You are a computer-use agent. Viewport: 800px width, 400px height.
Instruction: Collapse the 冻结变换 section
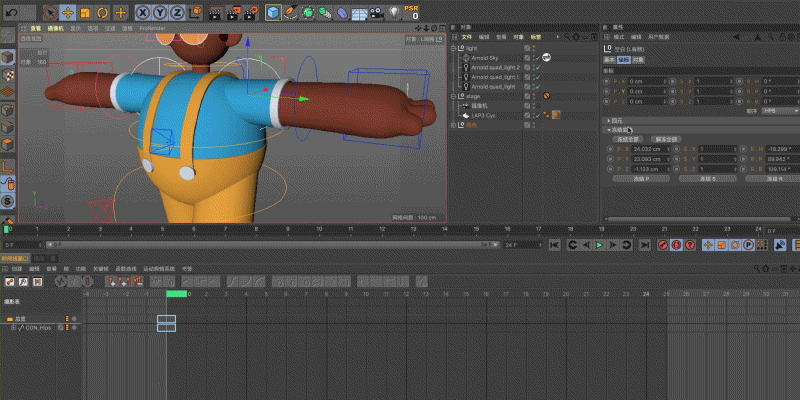[609, 130]
